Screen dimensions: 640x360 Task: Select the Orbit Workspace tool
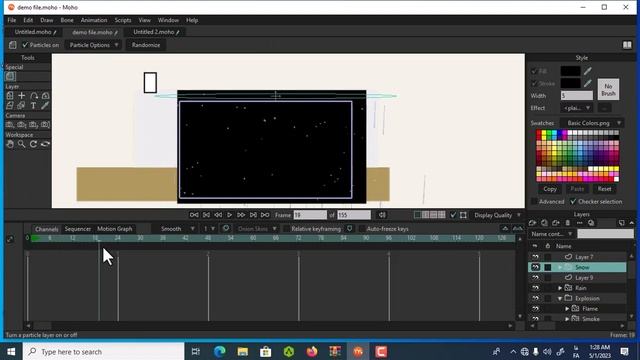(x=45, y=144)
